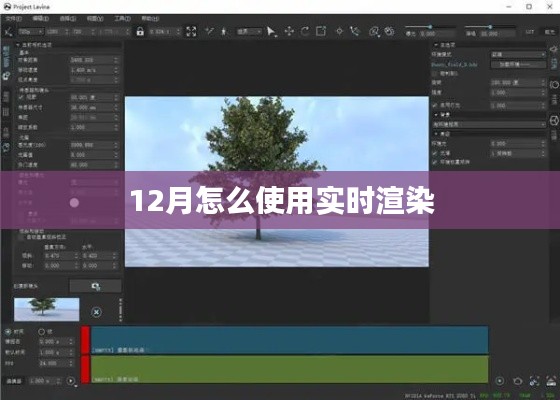Image resolution: width=560 pixels, height=400 pixels.
Task: Open the 帮助(H) menu
Action: tap(150, 18)
